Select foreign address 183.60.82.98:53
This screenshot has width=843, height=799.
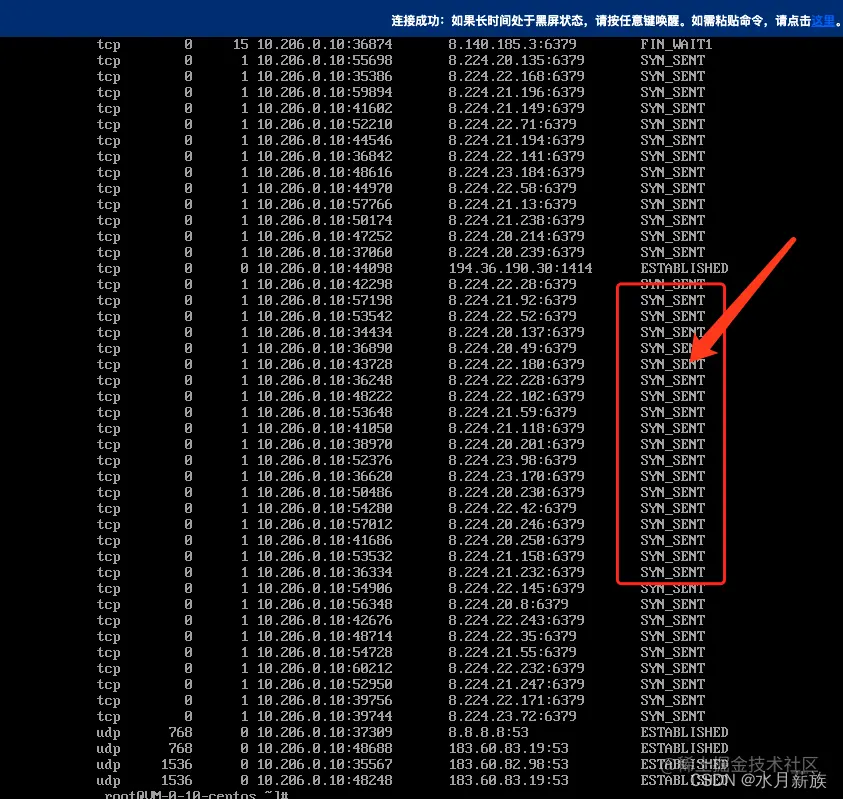tap(509, 765)
